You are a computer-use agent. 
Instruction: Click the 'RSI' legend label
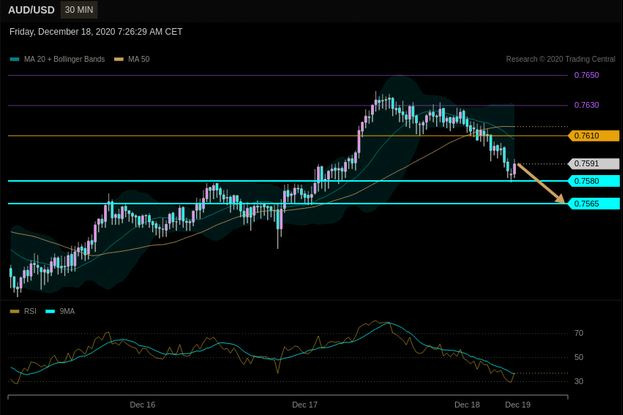tap(30, 311)
